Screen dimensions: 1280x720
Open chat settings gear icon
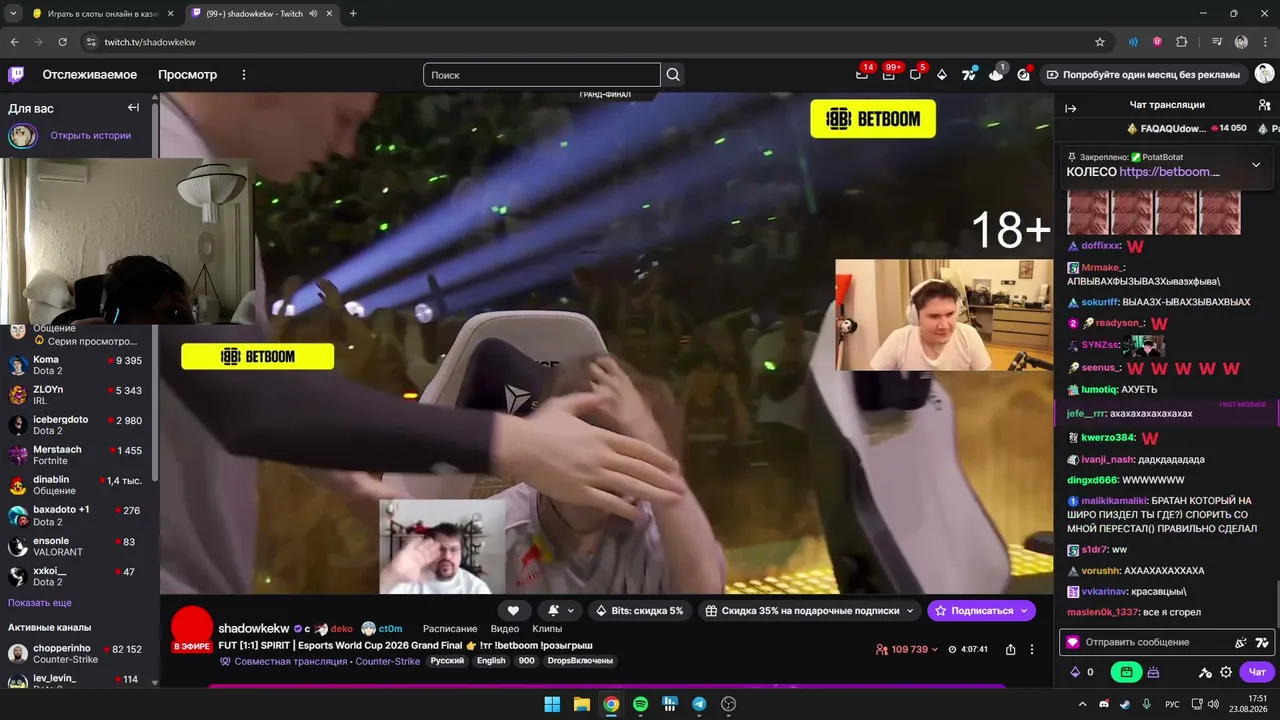1226,672
